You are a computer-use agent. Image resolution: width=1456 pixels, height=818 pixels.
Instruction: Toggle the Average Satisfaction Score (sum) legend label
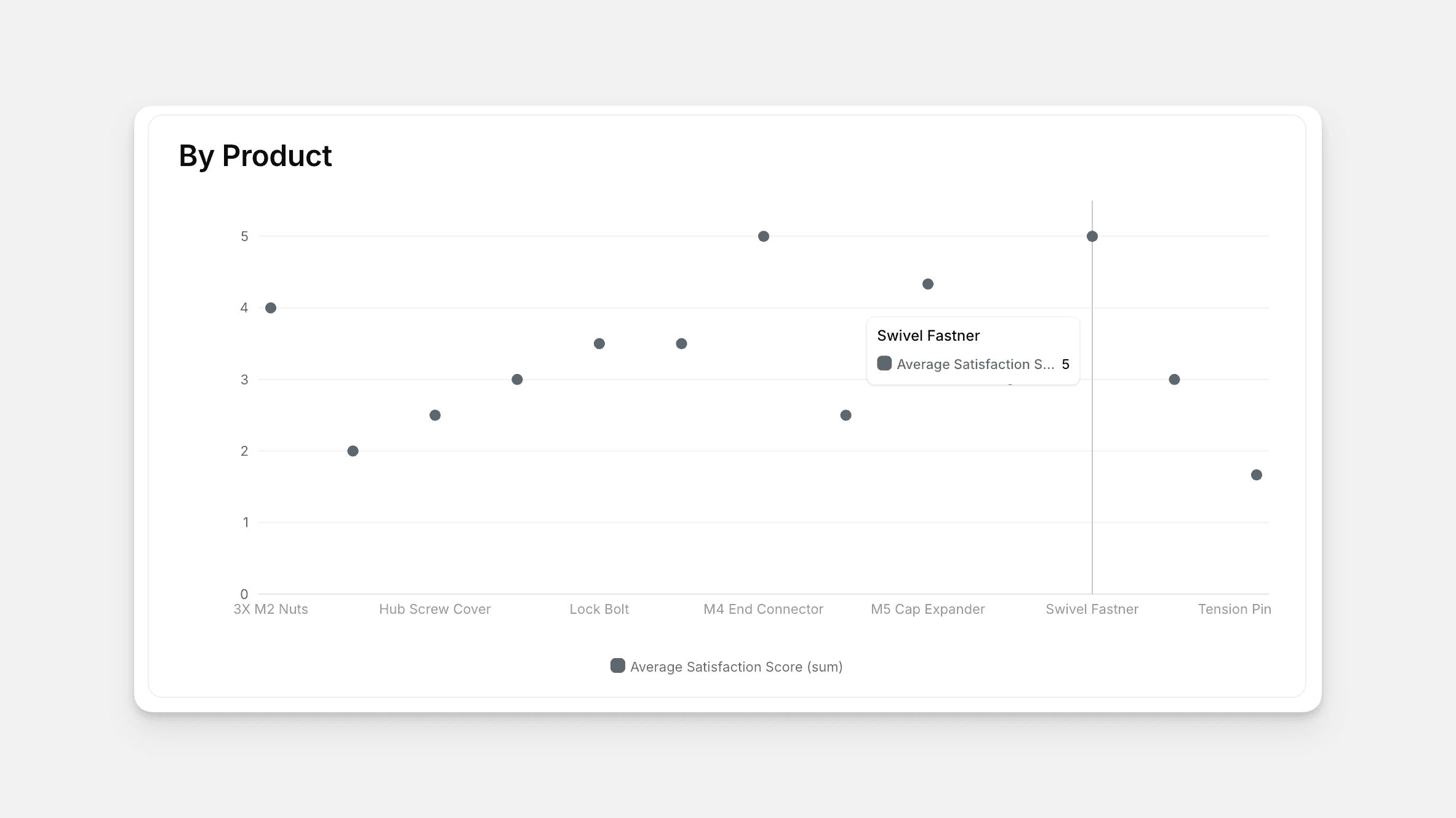736,667
